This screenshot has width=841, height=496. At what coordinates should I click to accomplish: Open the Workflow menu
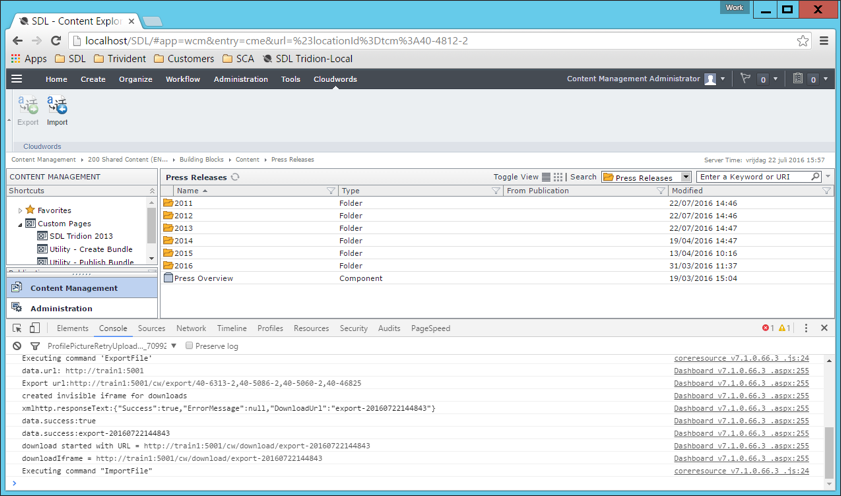pyautogui.click(x=183, y=79)
